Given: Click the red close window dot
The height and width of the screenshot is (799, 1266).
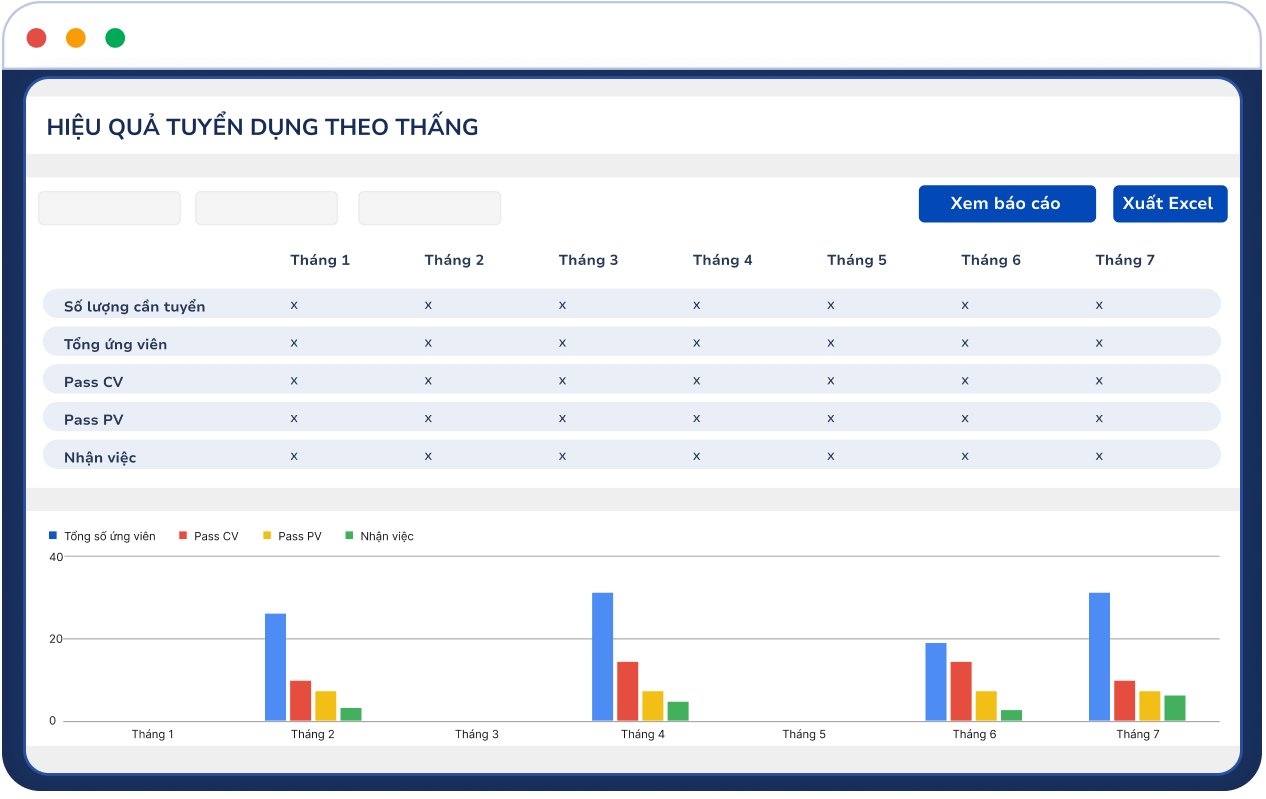Looking at the screenshot, I should [x=37, y=38].
